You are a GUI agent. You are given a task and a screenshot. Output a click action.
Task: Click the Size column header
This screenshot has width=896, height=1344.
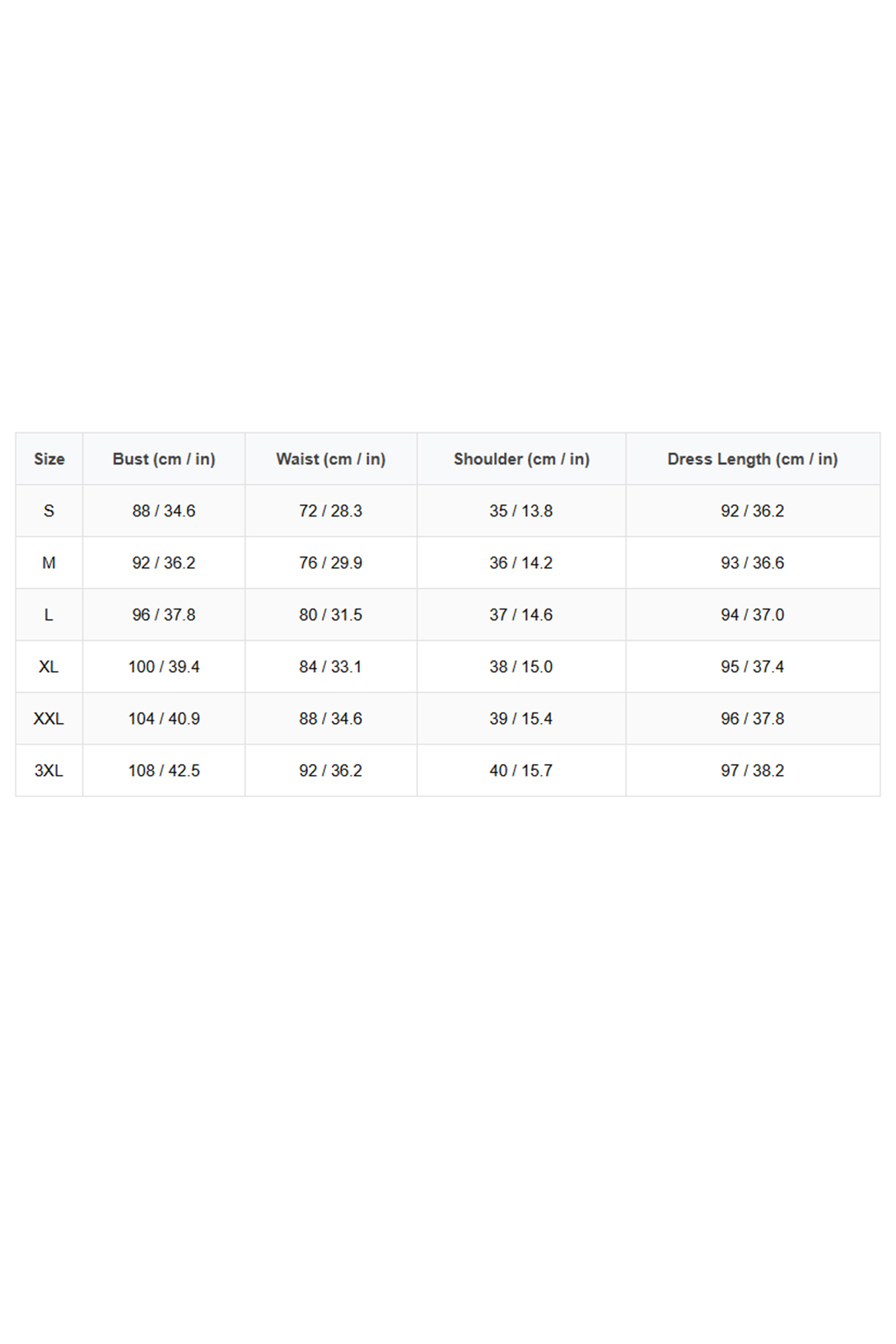pyautogui.click(x=49, y=459)
